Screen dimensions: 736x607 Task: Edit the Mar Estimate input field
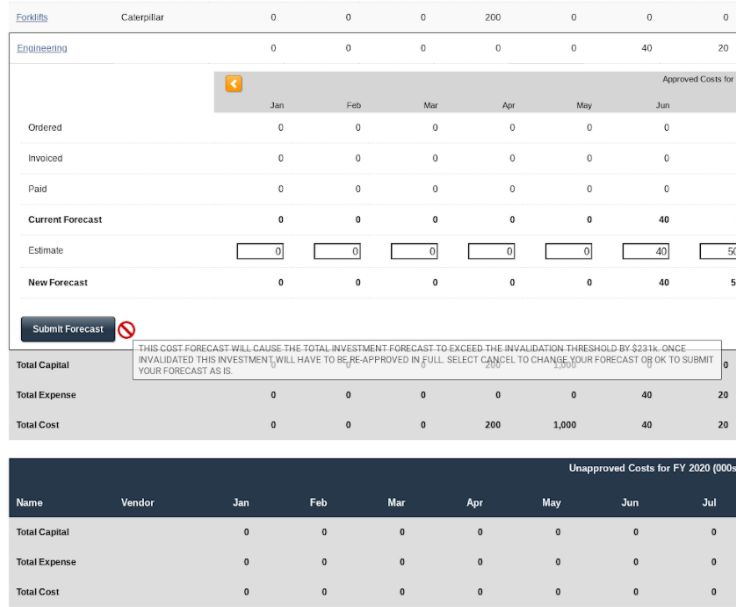(414, 251)
